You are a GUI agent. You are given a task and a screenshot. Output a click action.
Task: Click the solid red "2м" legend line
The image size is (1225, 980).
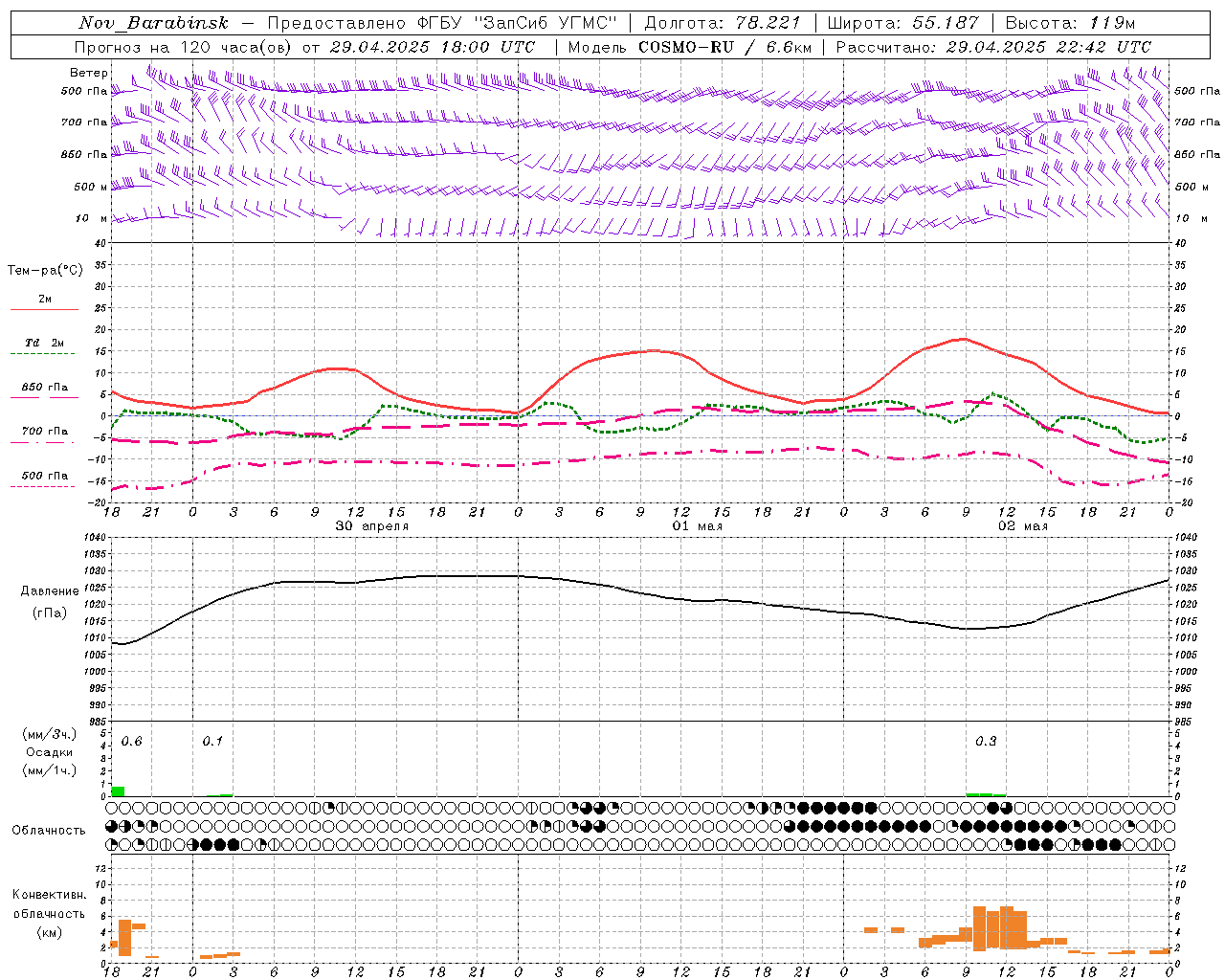click(44, 310)
